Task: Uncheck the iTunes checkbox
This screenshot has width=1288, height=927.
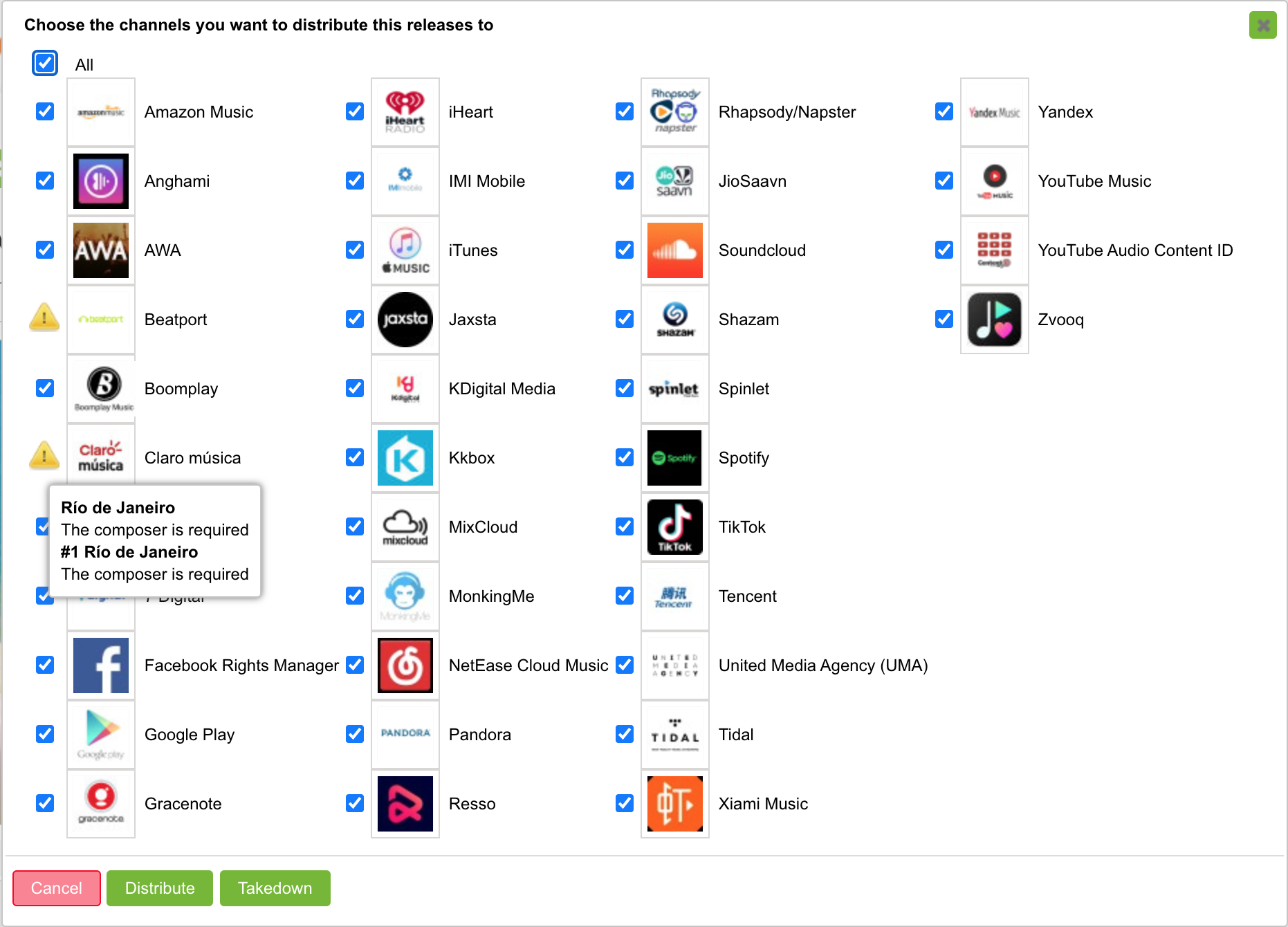Action: [x=355, y=250]
